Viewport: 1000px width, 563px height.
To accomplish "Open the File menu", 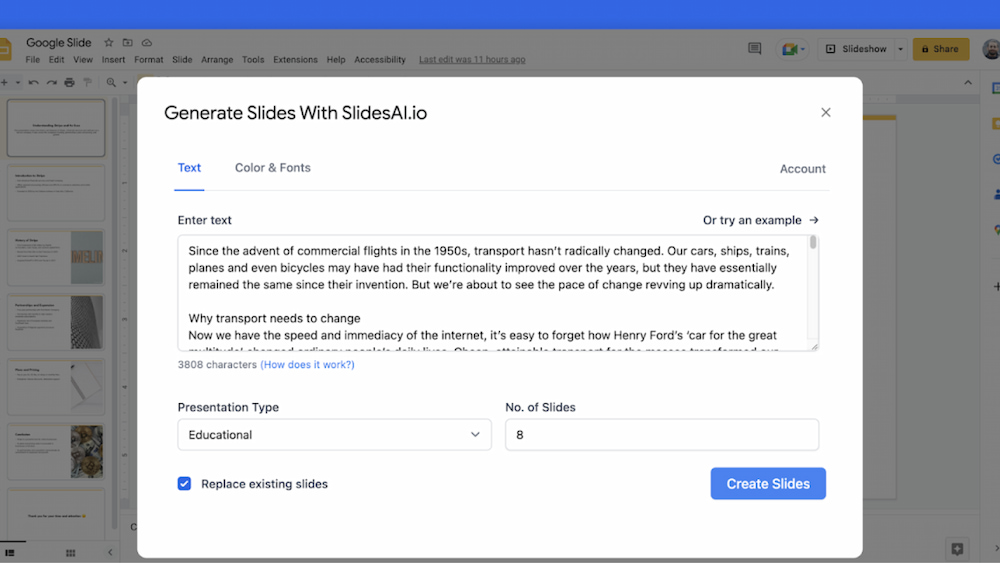I will [x=33, y=59].
